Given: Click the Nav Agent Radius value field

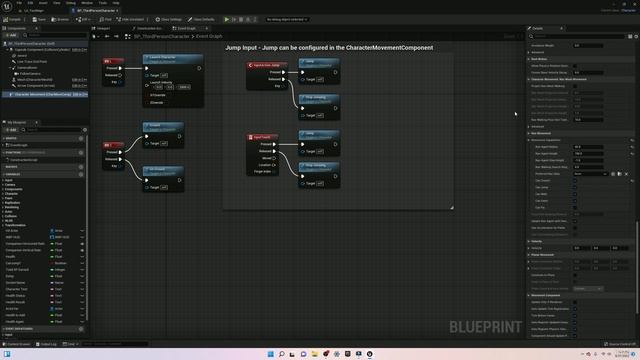Looking at the screenshot, I should (x=588, y=147).
